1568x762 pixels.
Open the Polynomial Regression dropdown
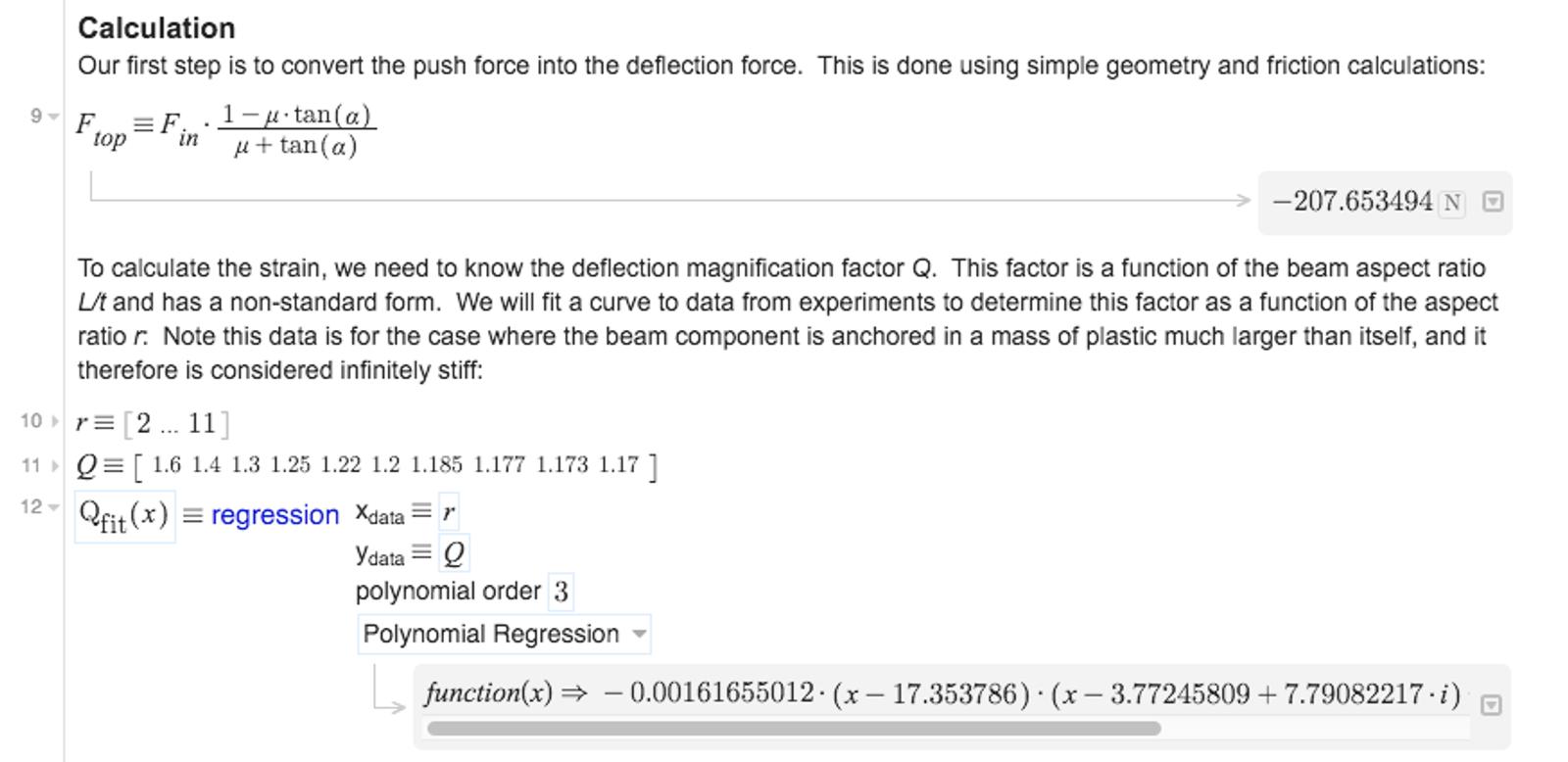pos(504,635)
